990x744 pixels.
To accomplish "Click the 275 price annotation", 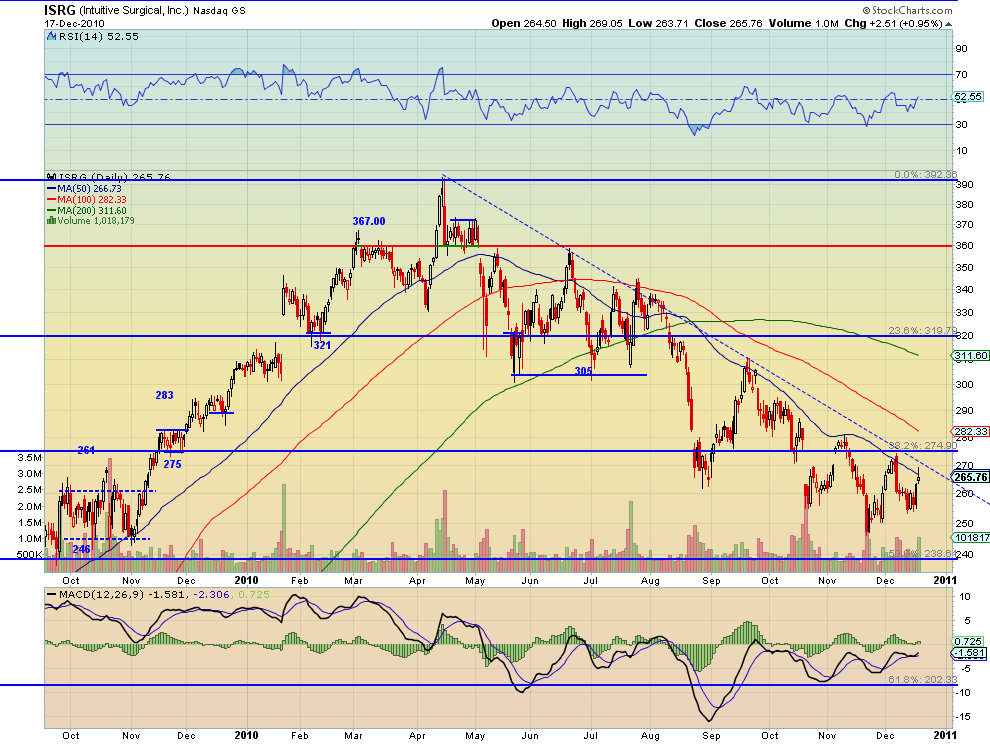I will (172, 464).
